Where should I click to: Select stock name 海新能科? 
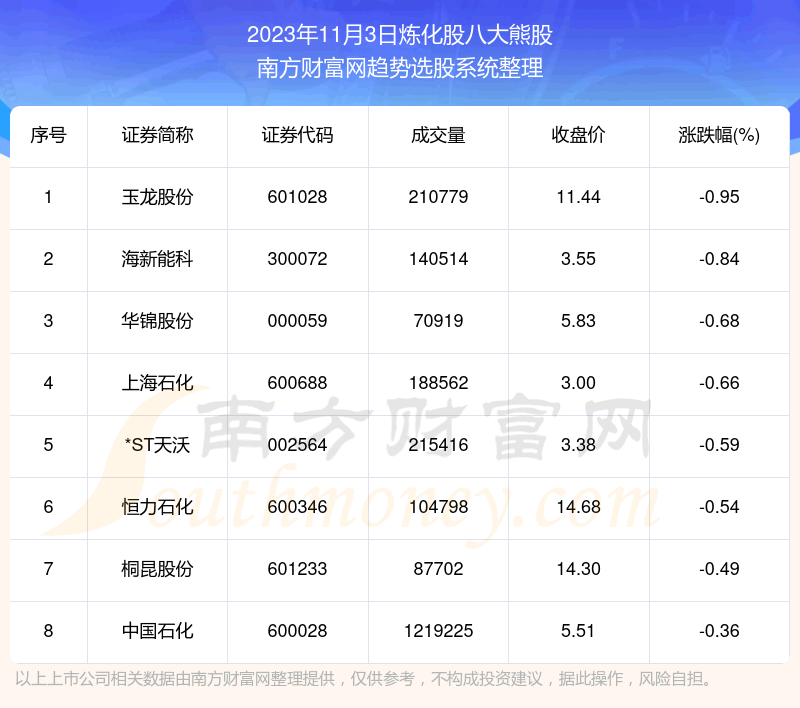click(157, 259)
